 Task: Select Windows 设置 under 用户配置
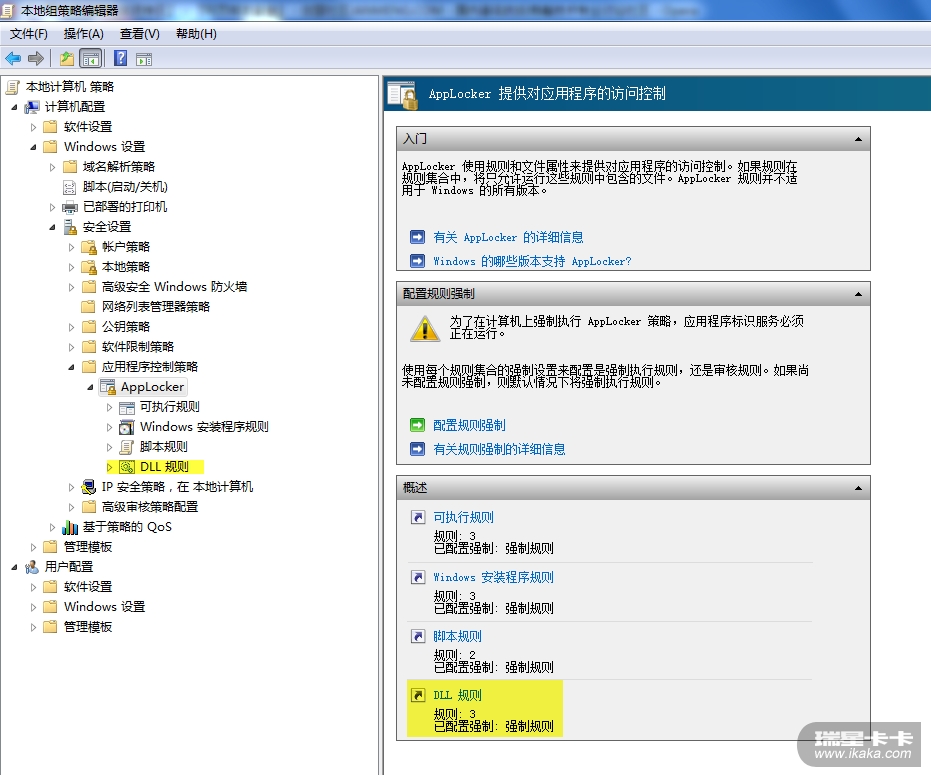(x=104, y=607)
